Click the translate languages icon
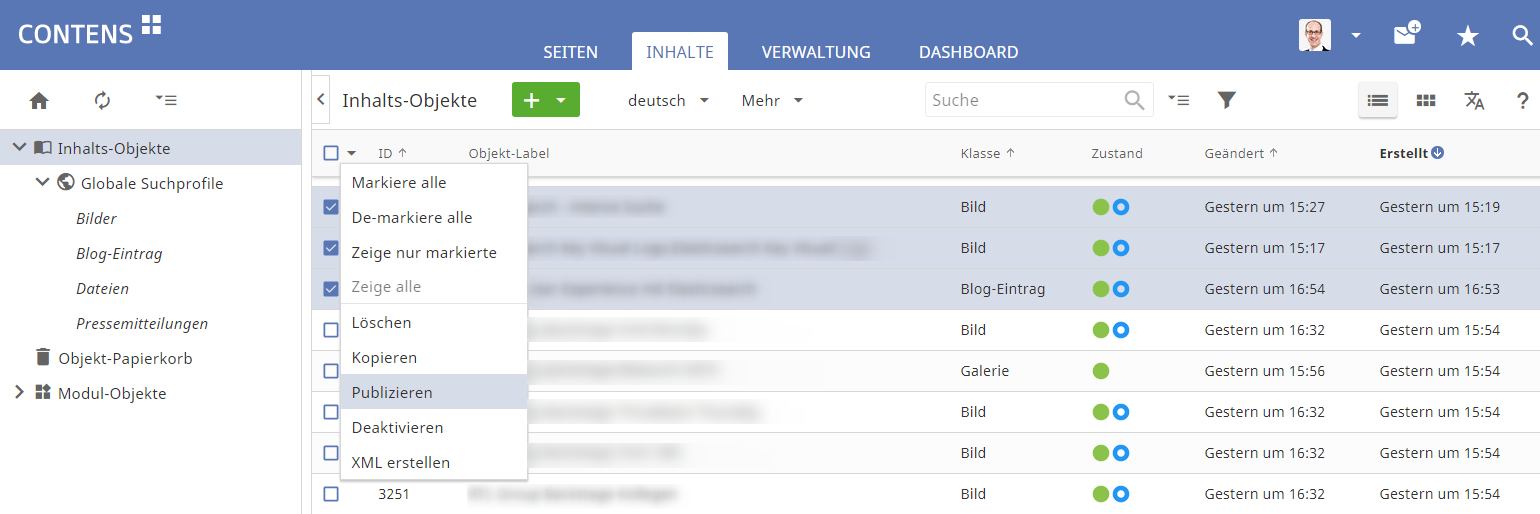This screenshot has height=514, width=1540. pyautogui.click(x=1474, y=100)
